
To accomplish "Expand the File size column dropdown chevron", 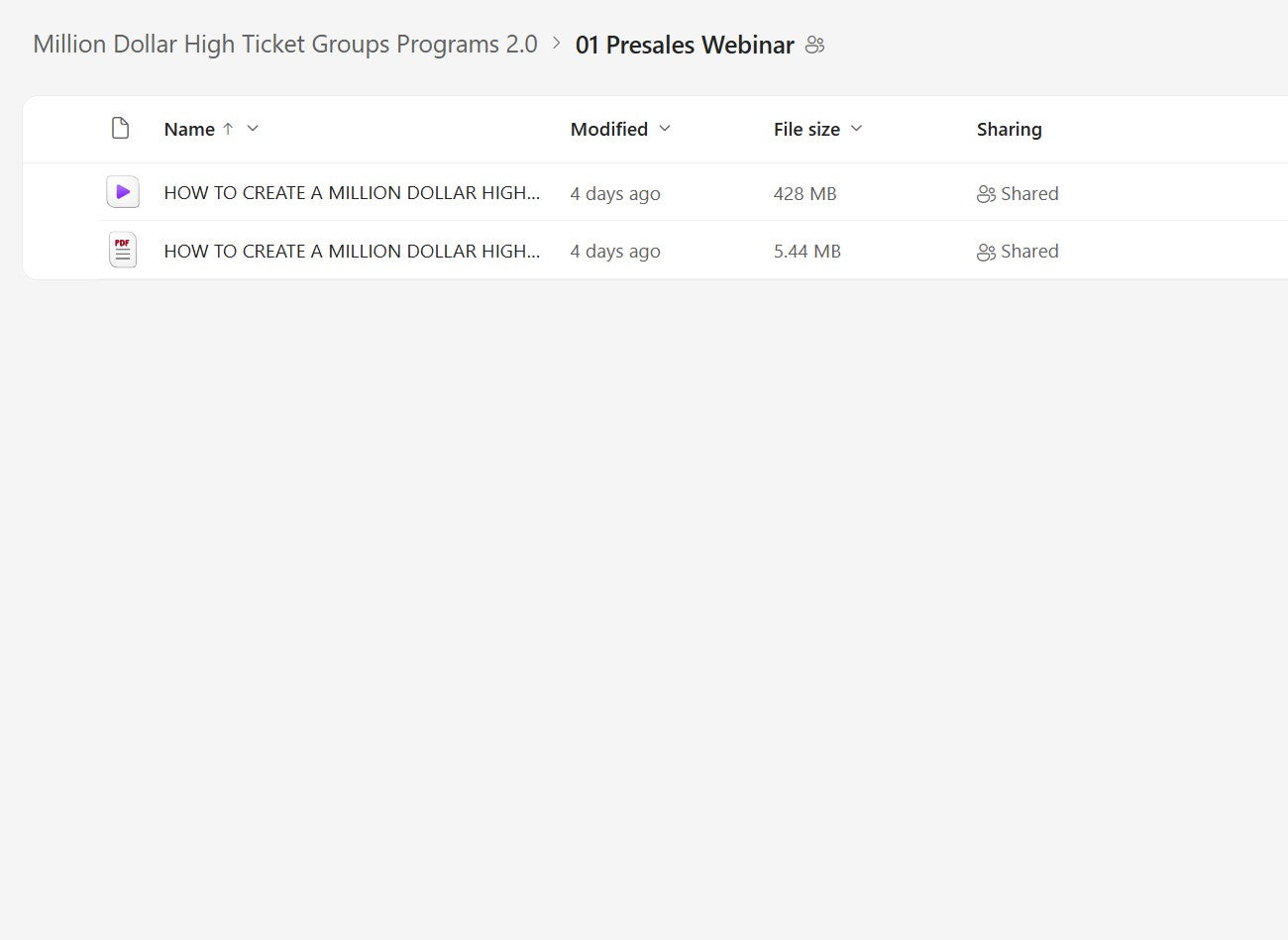I will (857, 129).
